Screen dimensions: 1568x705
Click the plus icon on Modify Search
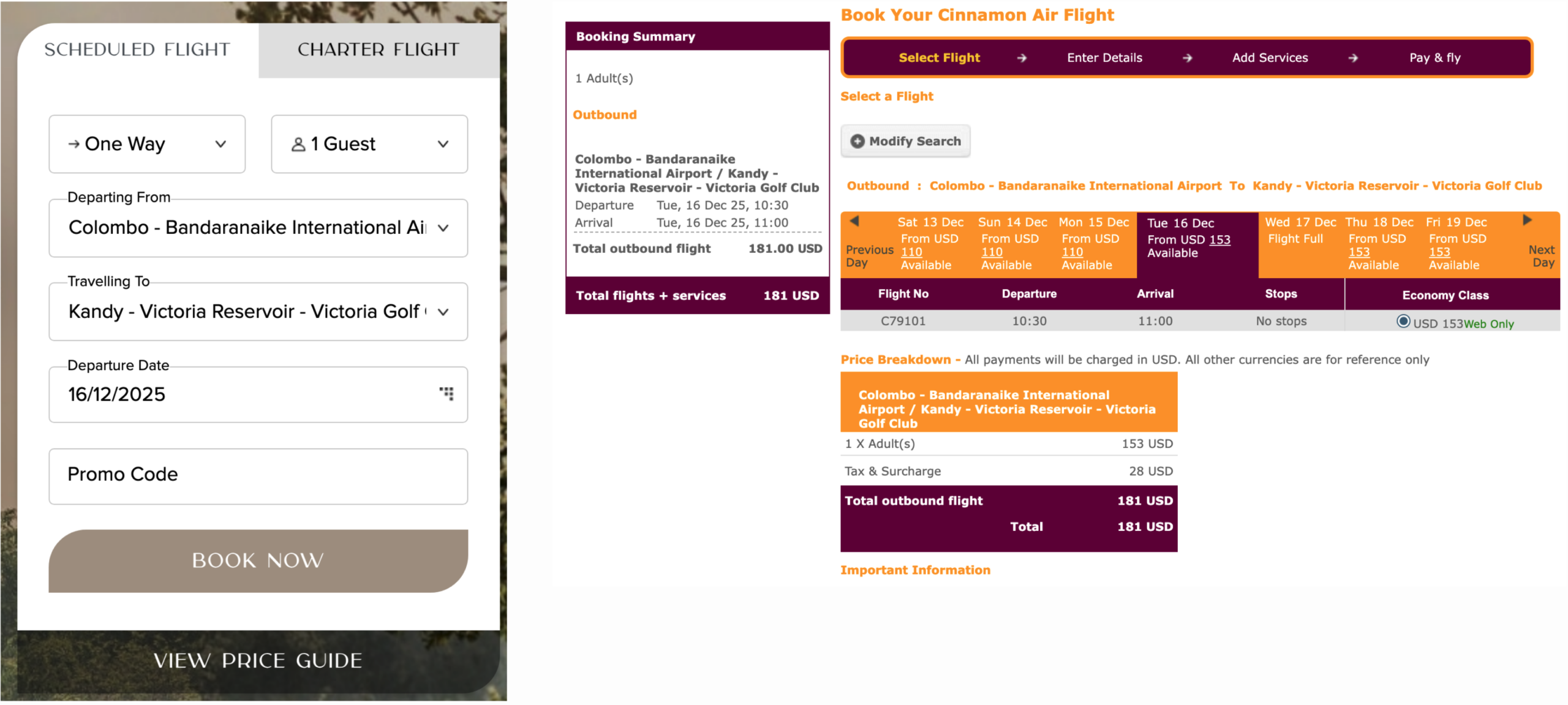[858, 141]
